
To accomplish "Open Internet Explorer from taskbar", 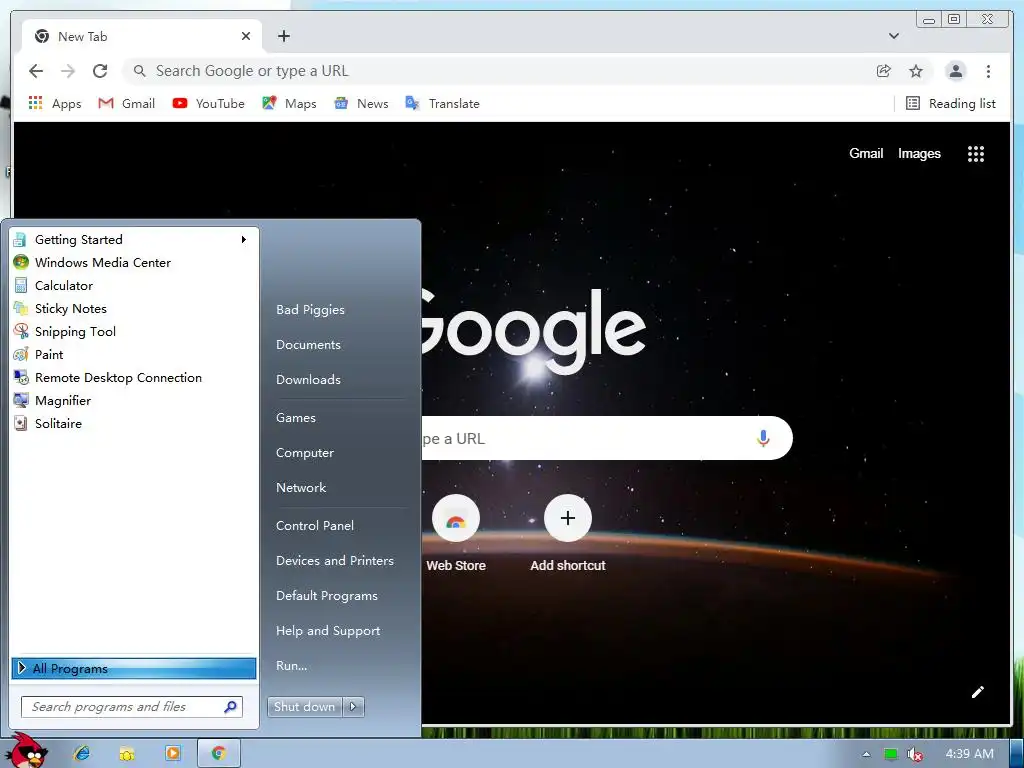I will coord(82,753).
